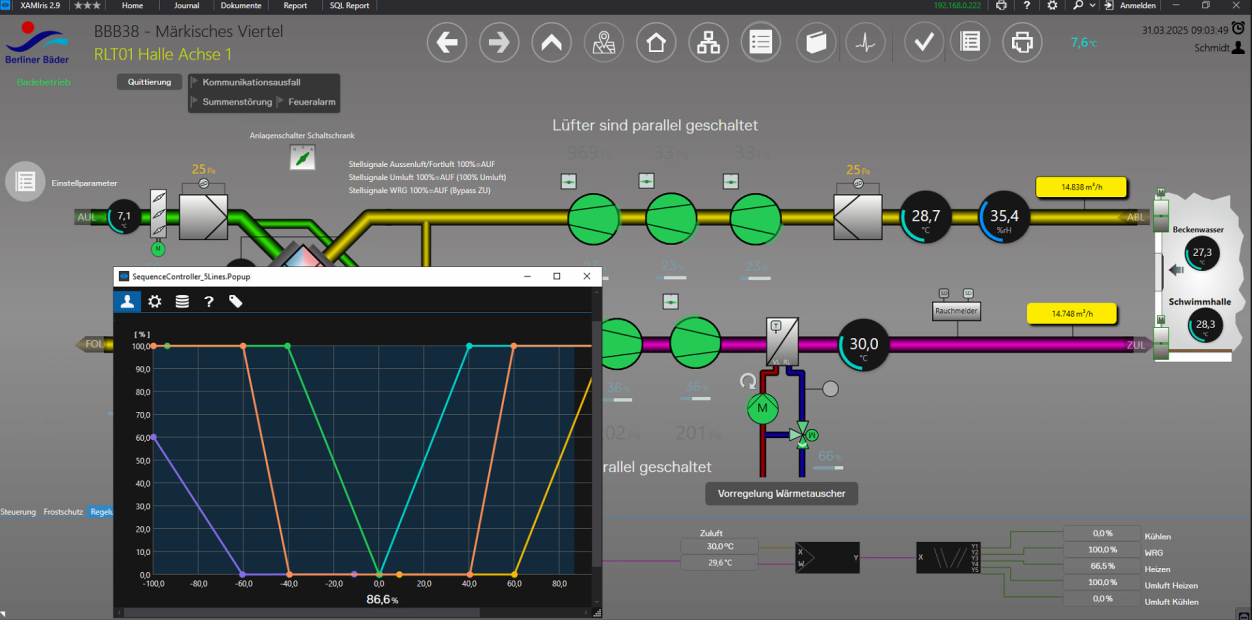
Task: Expand the search dropdown arrow in top bar
Action: pos(1092,6)
